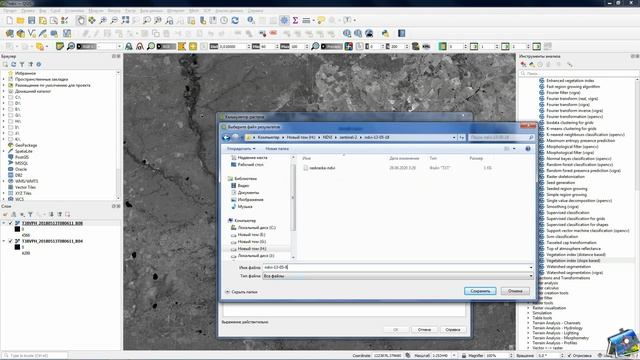Select Vegetation index (slope based) in toolbox
This screenshot has width=640, height=360.
573,260
